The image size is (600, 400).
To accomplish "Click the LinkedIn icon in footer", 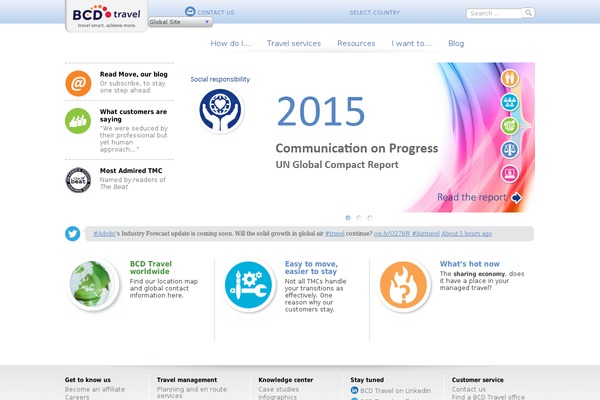I will coord(354,390).
